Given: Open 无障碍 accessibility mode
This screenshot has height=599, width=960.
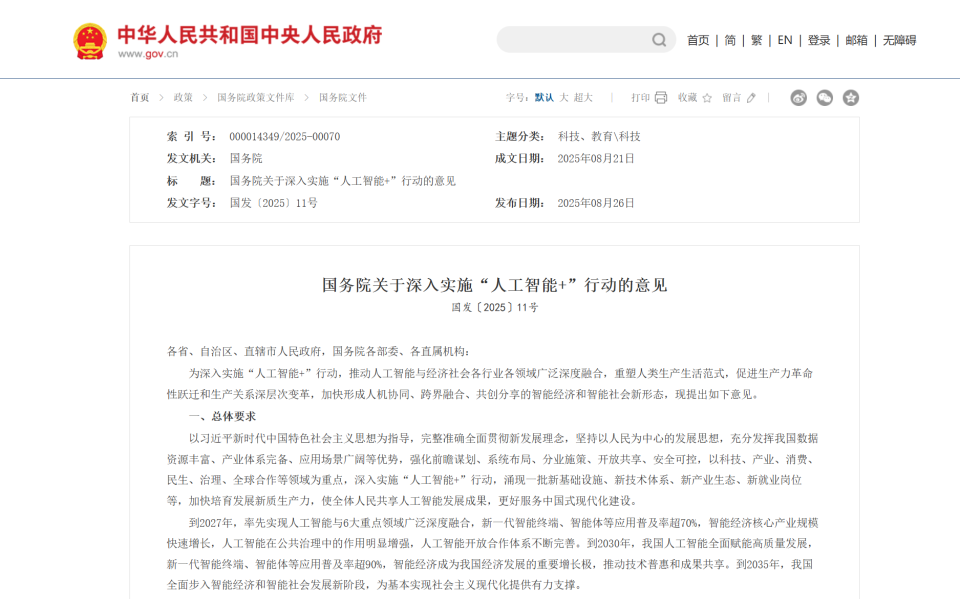Looking at the screenshot, I should [x=899, y=40].
